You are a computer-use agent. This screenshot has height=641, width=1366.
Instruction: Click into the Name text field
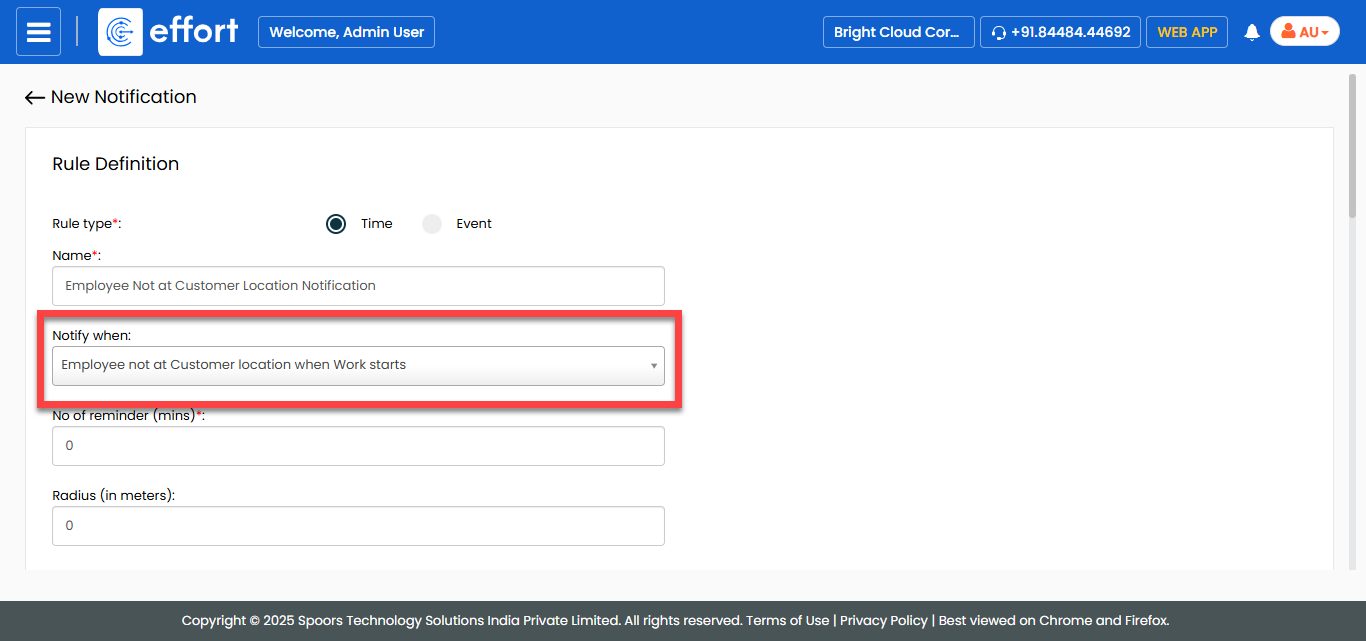(358, 286)
